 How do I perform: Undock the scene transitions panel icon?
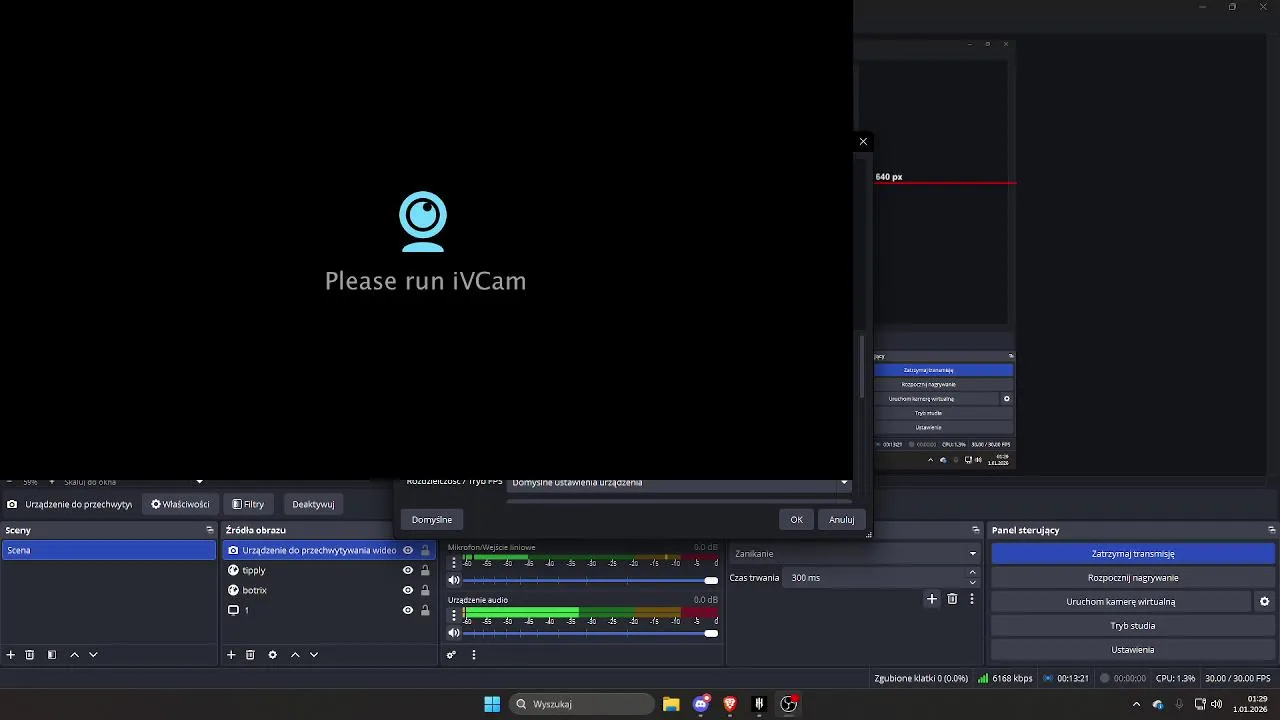click(x=976, y=530)
